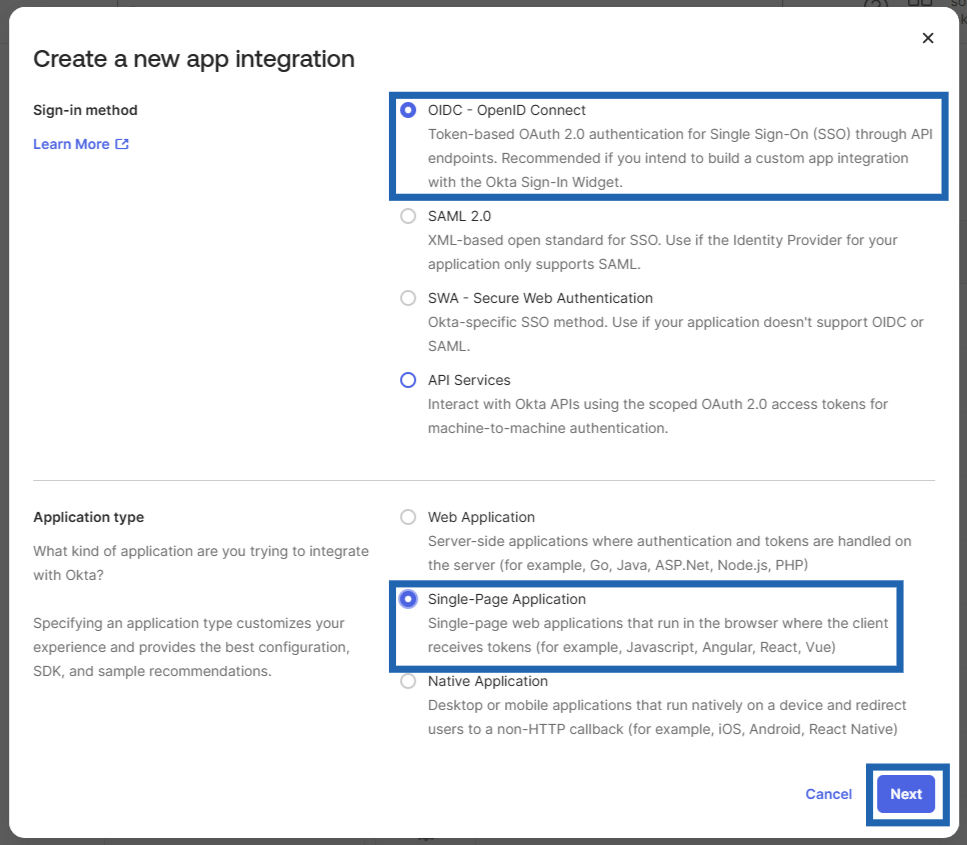Click the 'Token-based OAuth 2.0 authentication' description
Viewport: 967px width, 845px height.
point(680,159)
